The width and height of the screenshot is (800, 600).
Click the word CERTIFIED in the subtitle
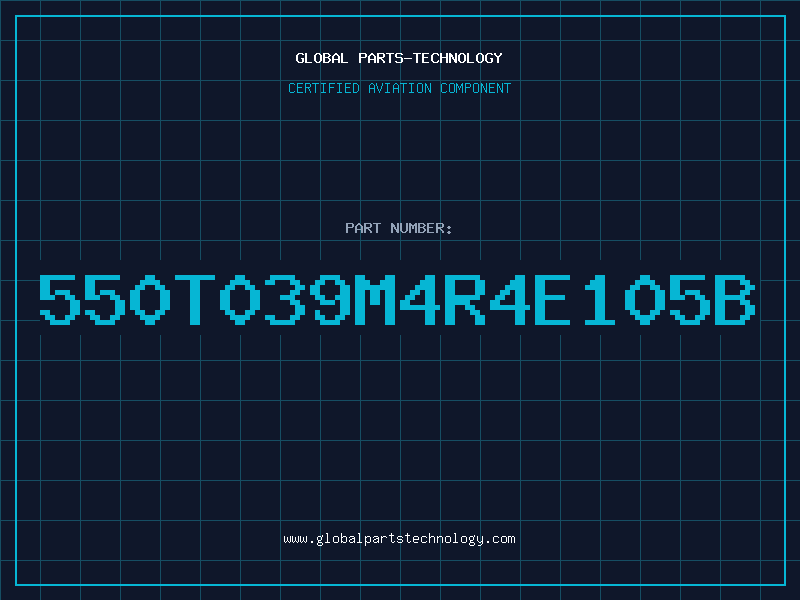324,88
